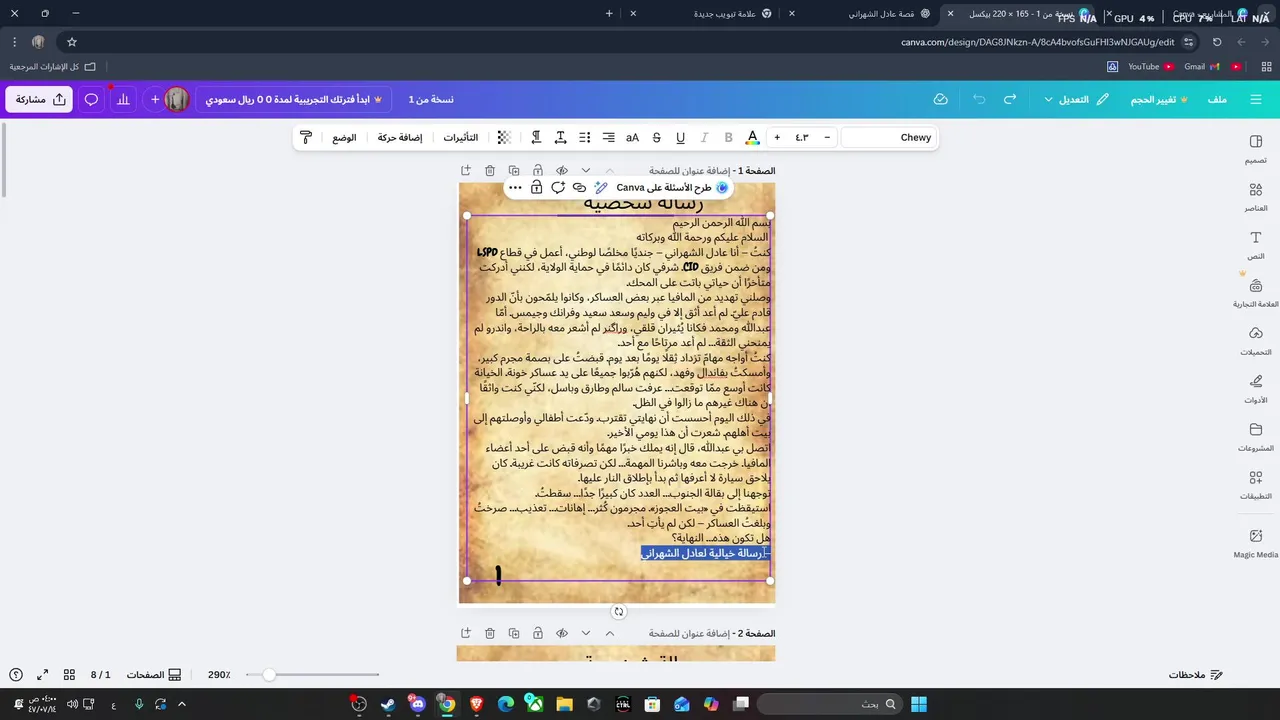Screen dimensions: 1280x720
Task: Move page 1 up with chevron
Action: coord(610,171)
